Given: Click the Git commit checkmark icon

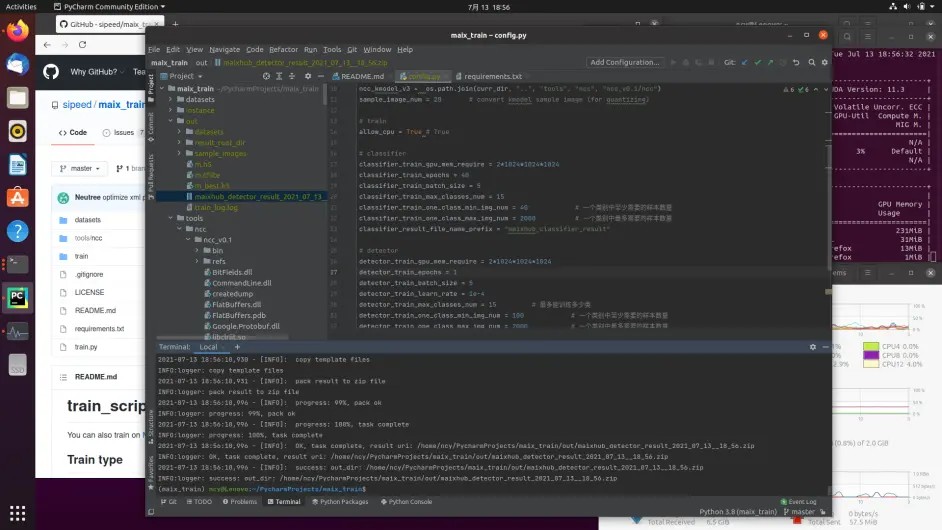Looking at the screenshot, I should (758, 62).
